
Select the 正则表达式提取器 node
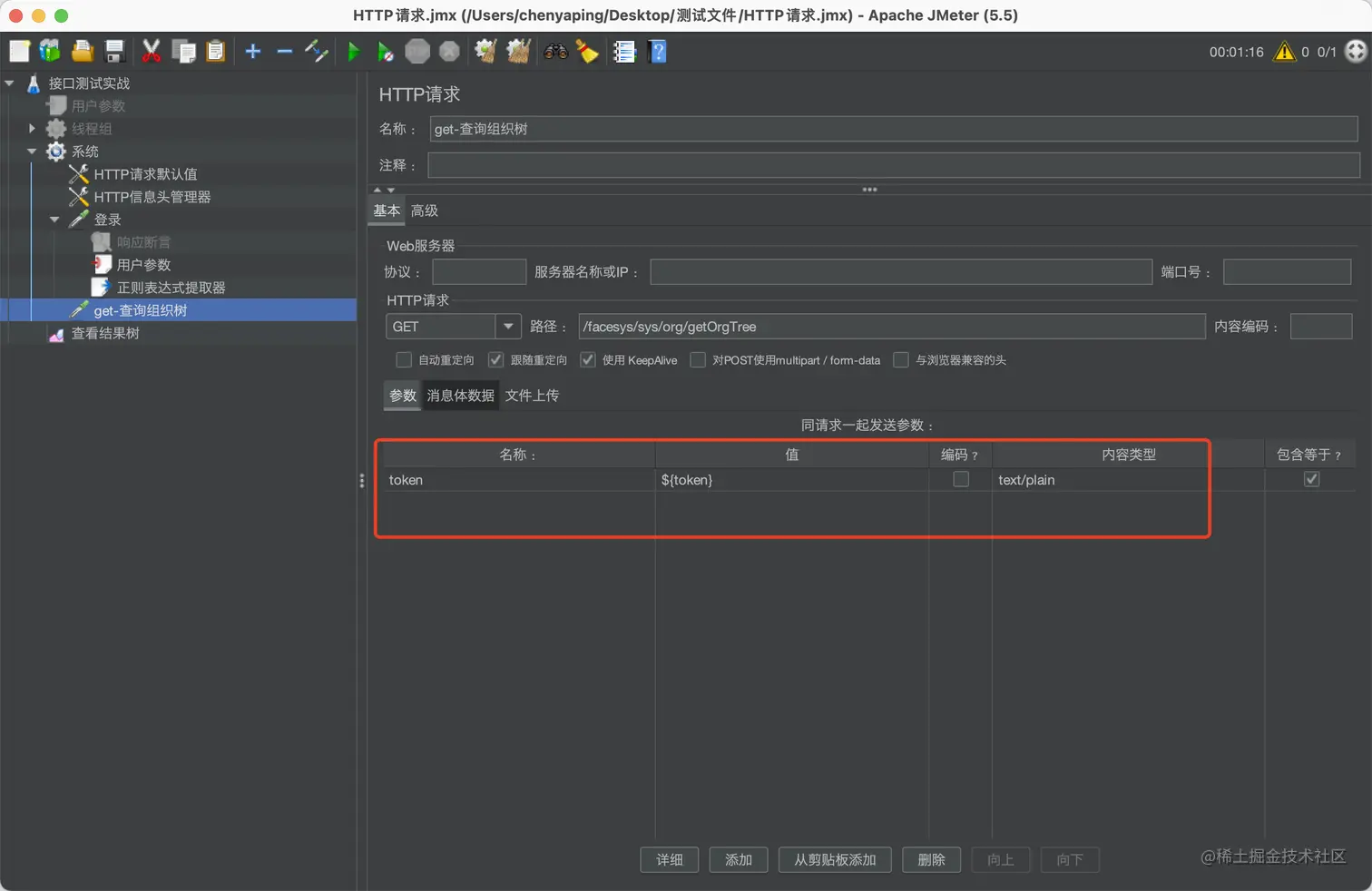click(x=171, y=288)
